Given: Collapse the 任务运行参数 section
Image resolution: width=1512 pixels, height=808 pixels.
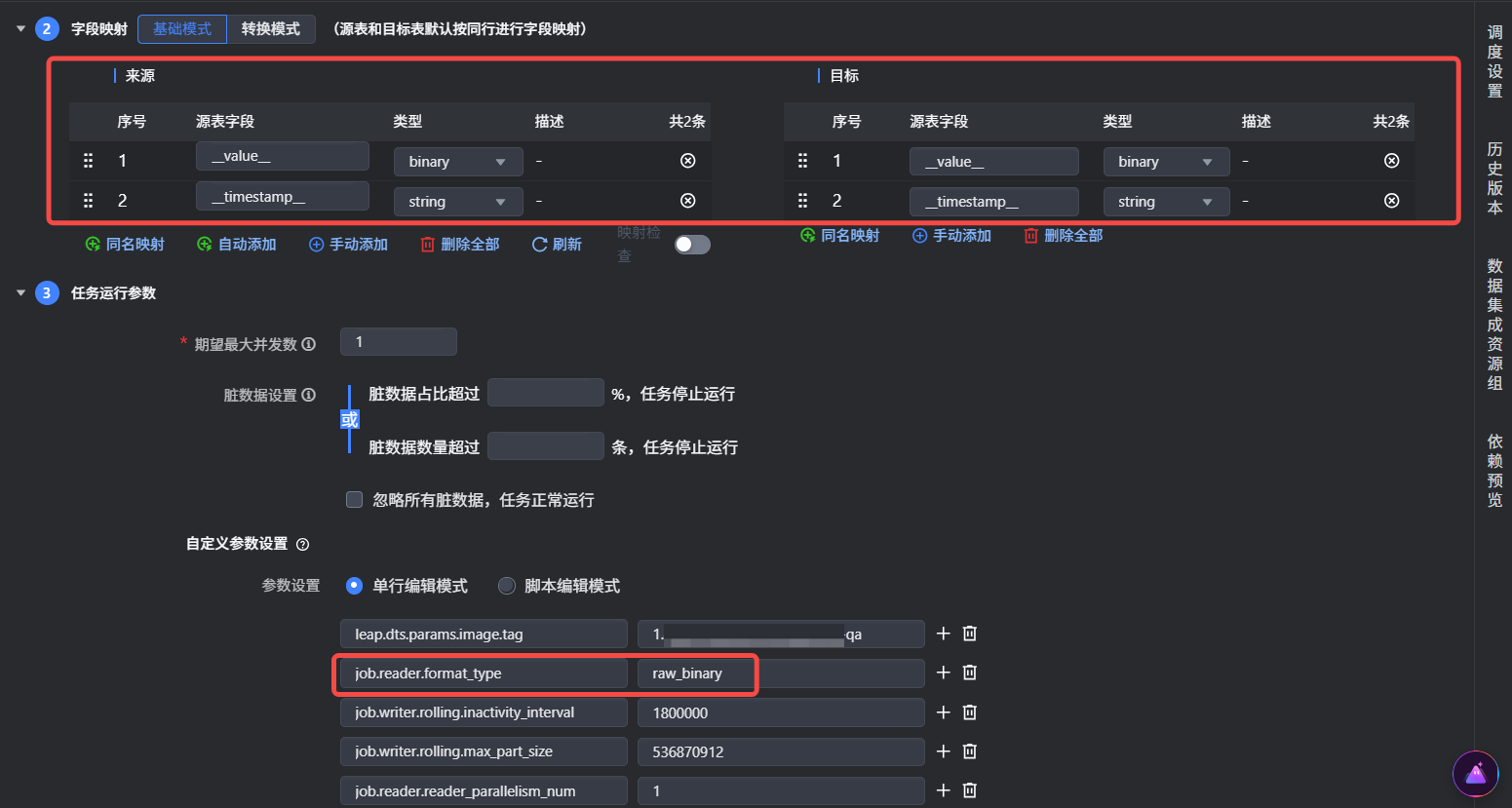Looking at the screenshot, I should [20, 292].
